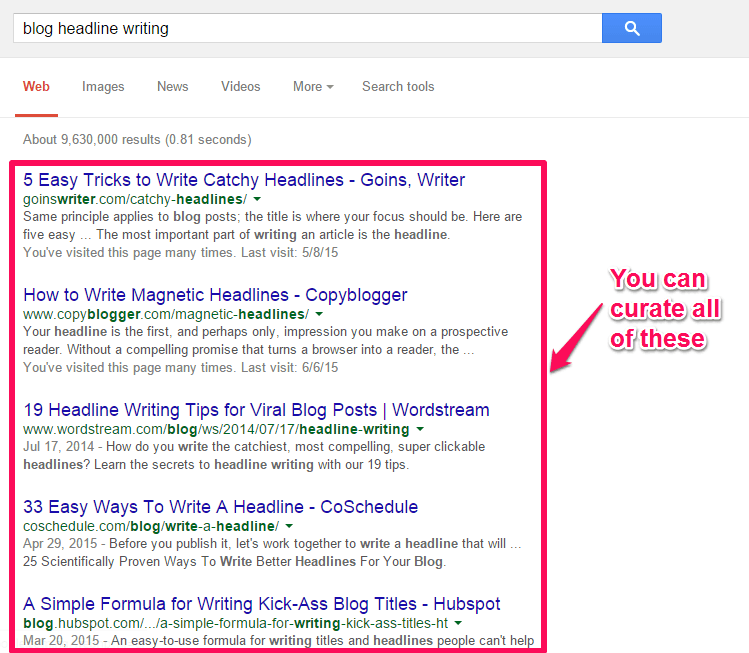
Task: Switch to the Images tab
Action: (x=103, y=86)
